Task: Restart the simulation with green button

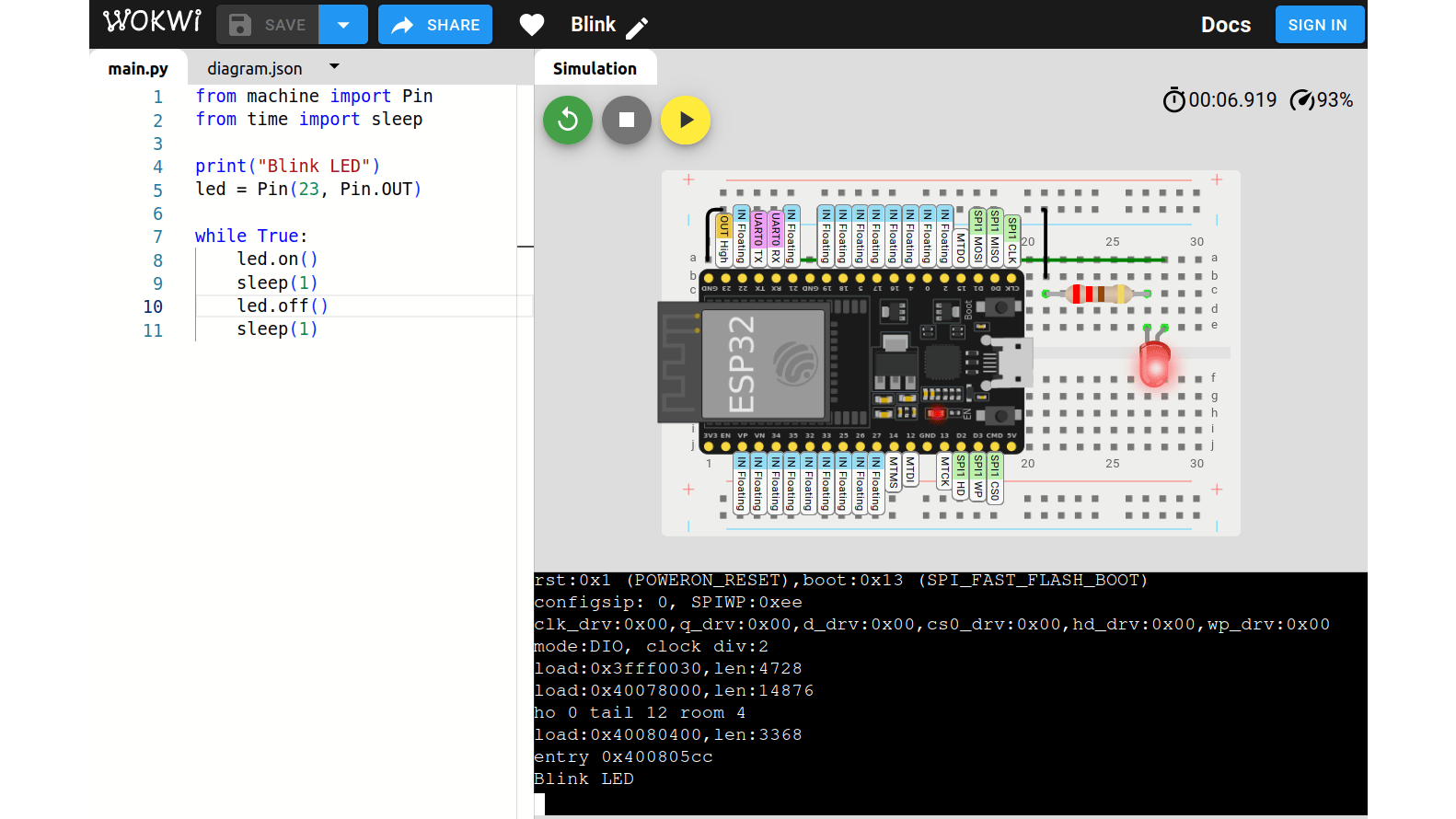Action: 568,120
